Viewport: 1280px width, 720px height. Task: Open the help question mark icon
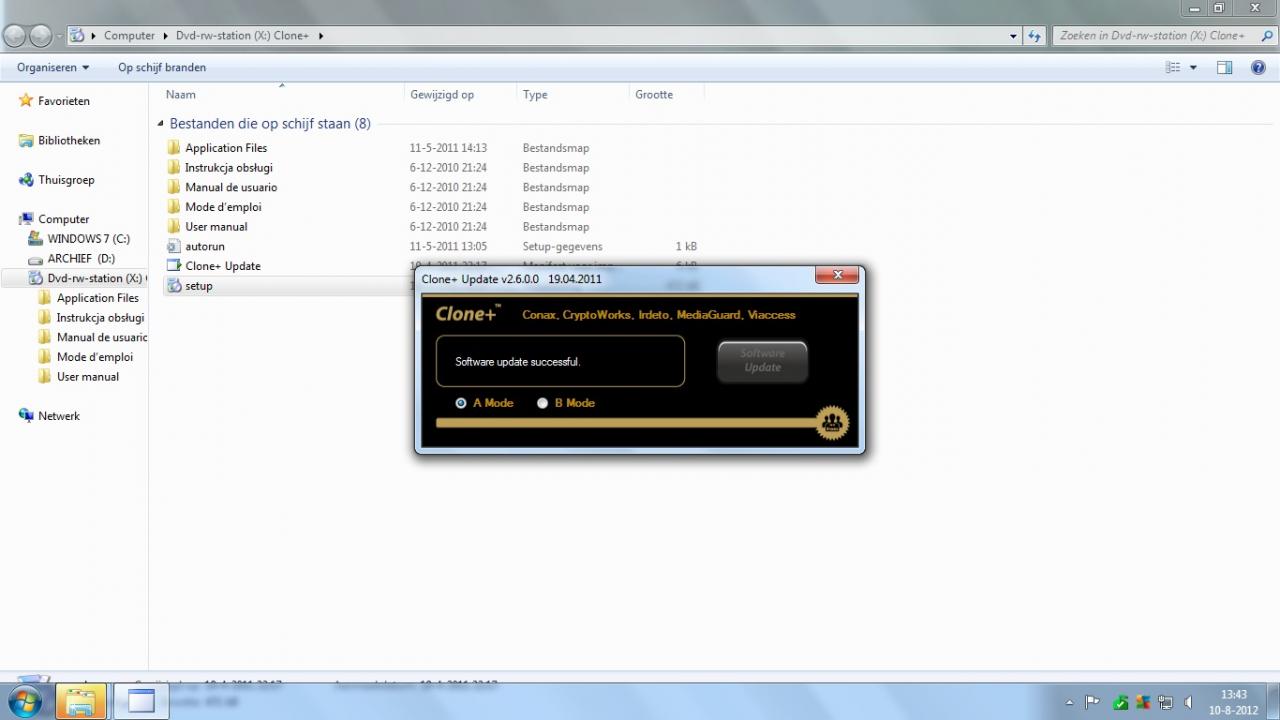coord(1258,67)
